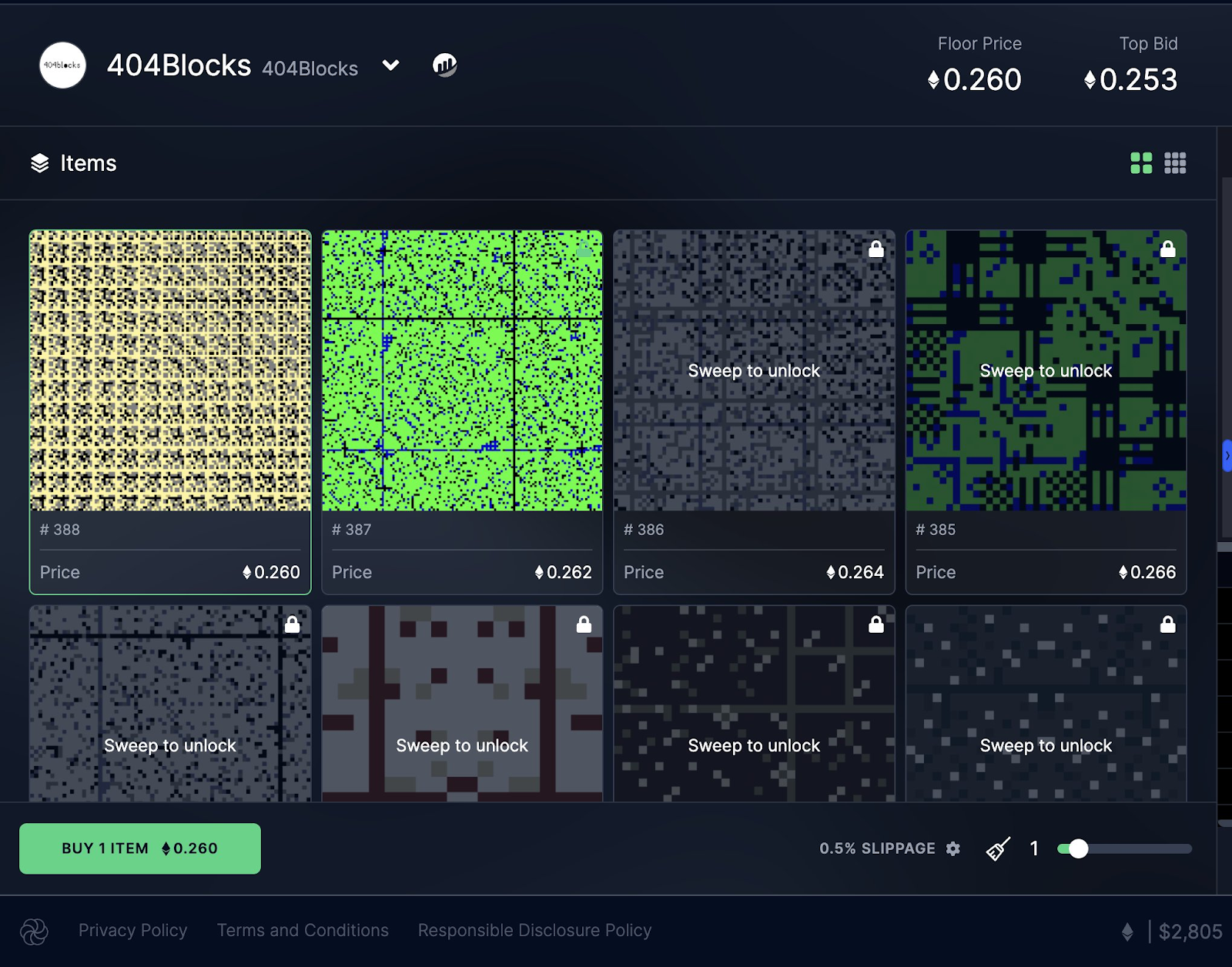Switch to small grid view
This screenshot has height=967, width=1232.
click(x=1175, y=163)
